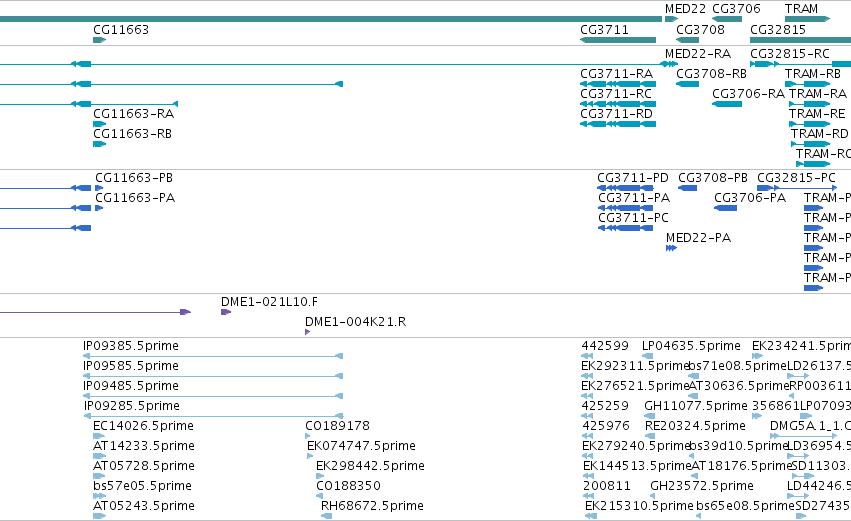Click the TRAM-RA transcript label
851x521 pixels.
(x=818, y=94)
